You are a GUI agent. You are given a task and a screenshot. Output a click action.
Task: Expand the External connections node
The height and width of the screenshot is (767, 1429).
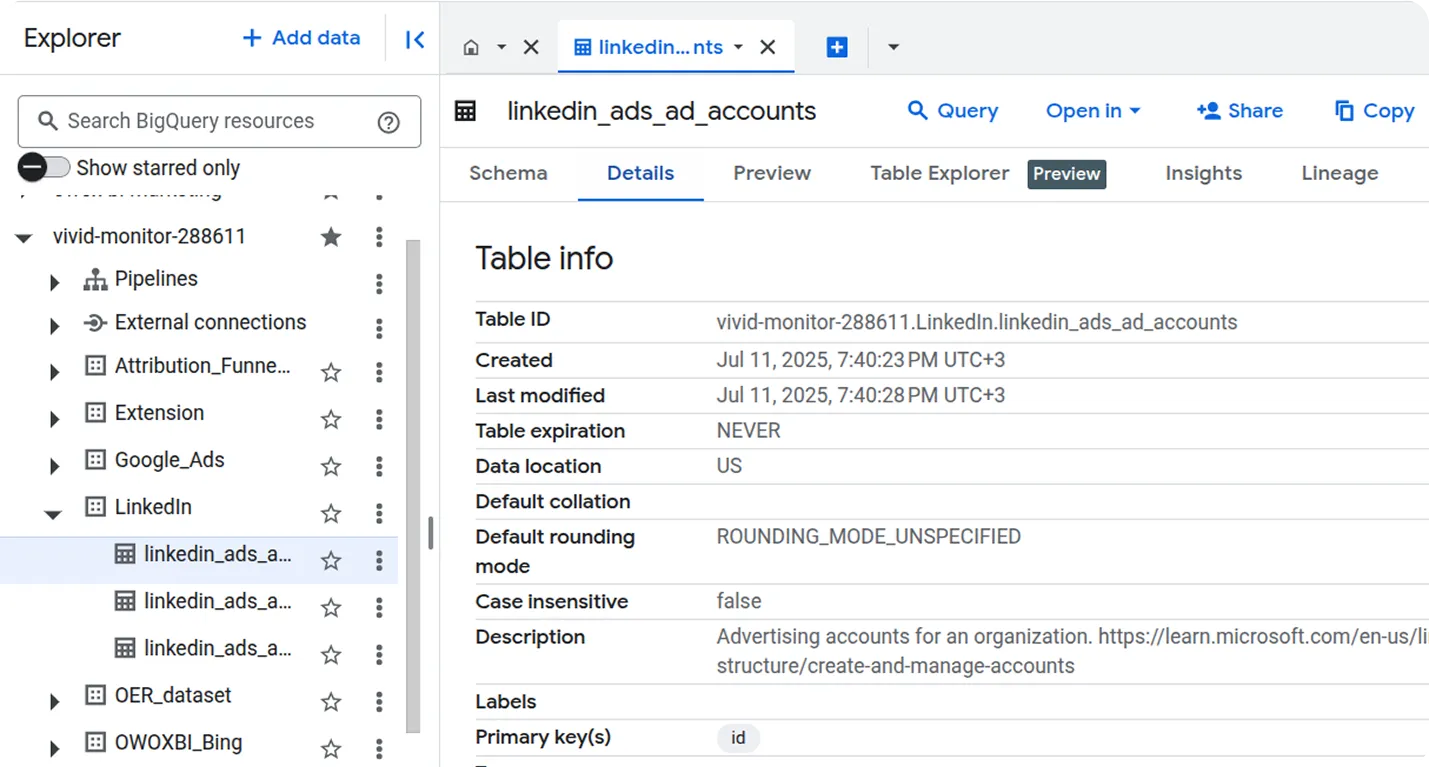55,326
